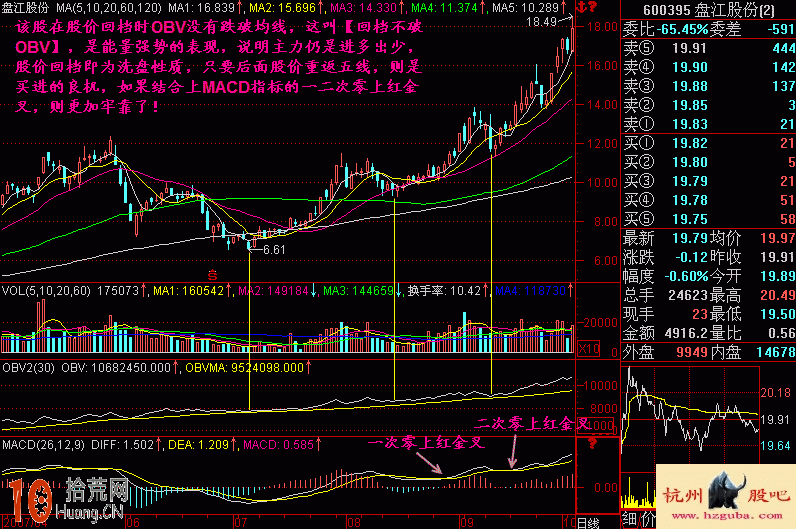796x529 pixels.
Task: Select the MA(5,10,20,60,120) indicator label
Action: 109,8
